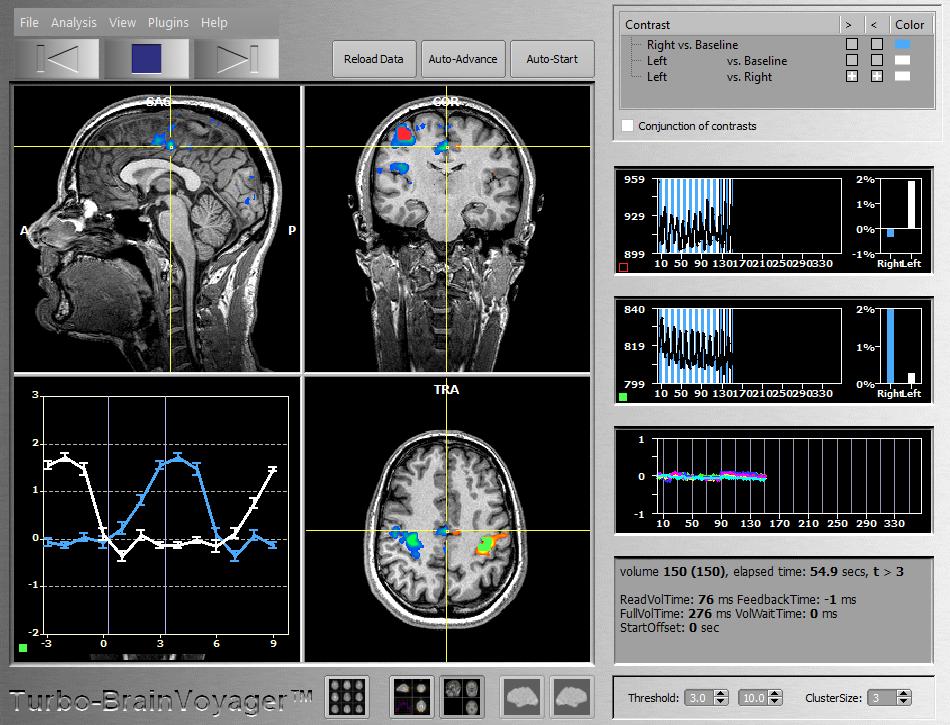Decrease the ClusterSize stepper value

(903, 702)
